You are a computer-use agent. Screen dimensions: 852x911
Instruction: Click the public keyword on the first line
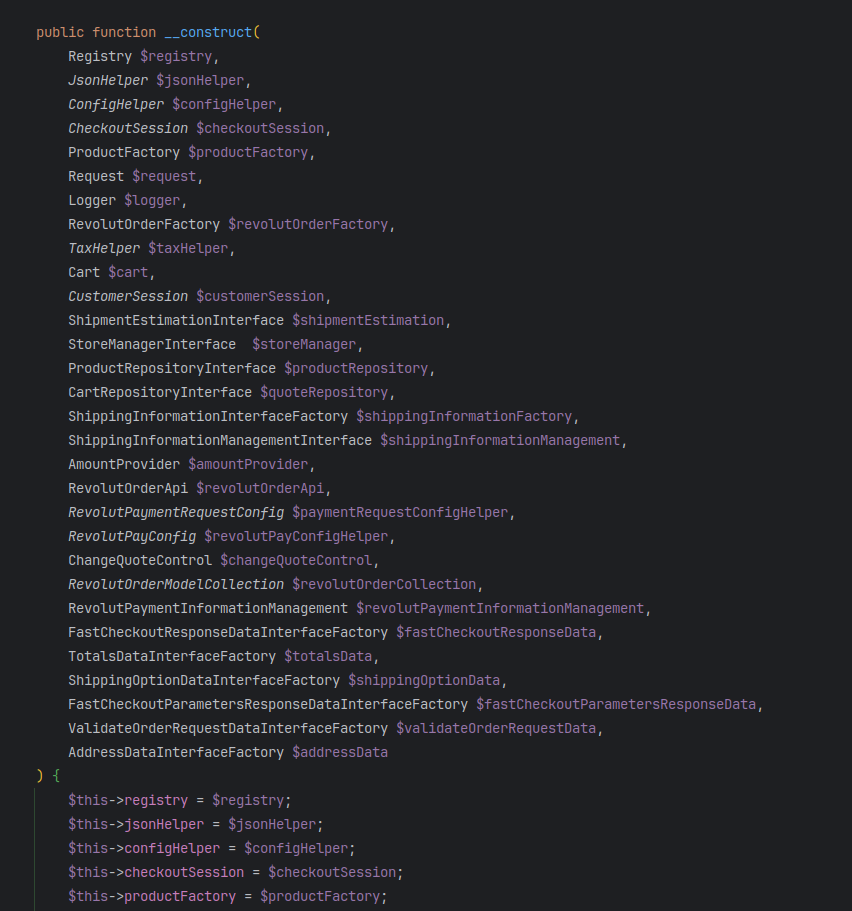[59, 32]
